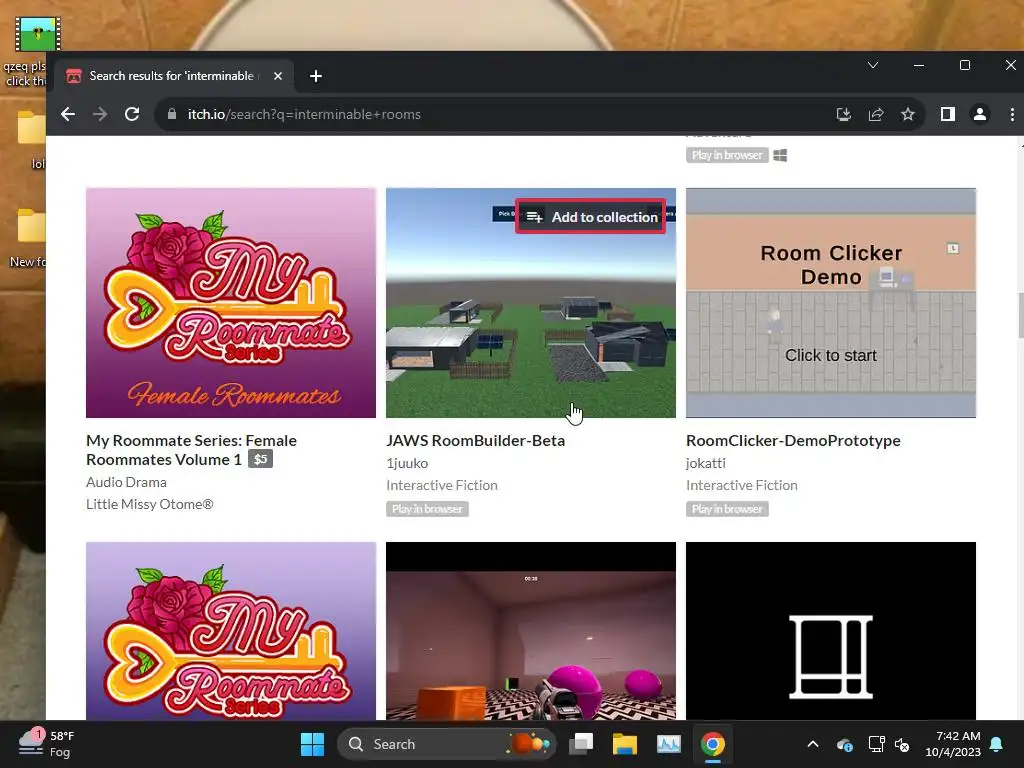Click the browser forward arrow
The image size is (1024, 768).
coord(100,114)
